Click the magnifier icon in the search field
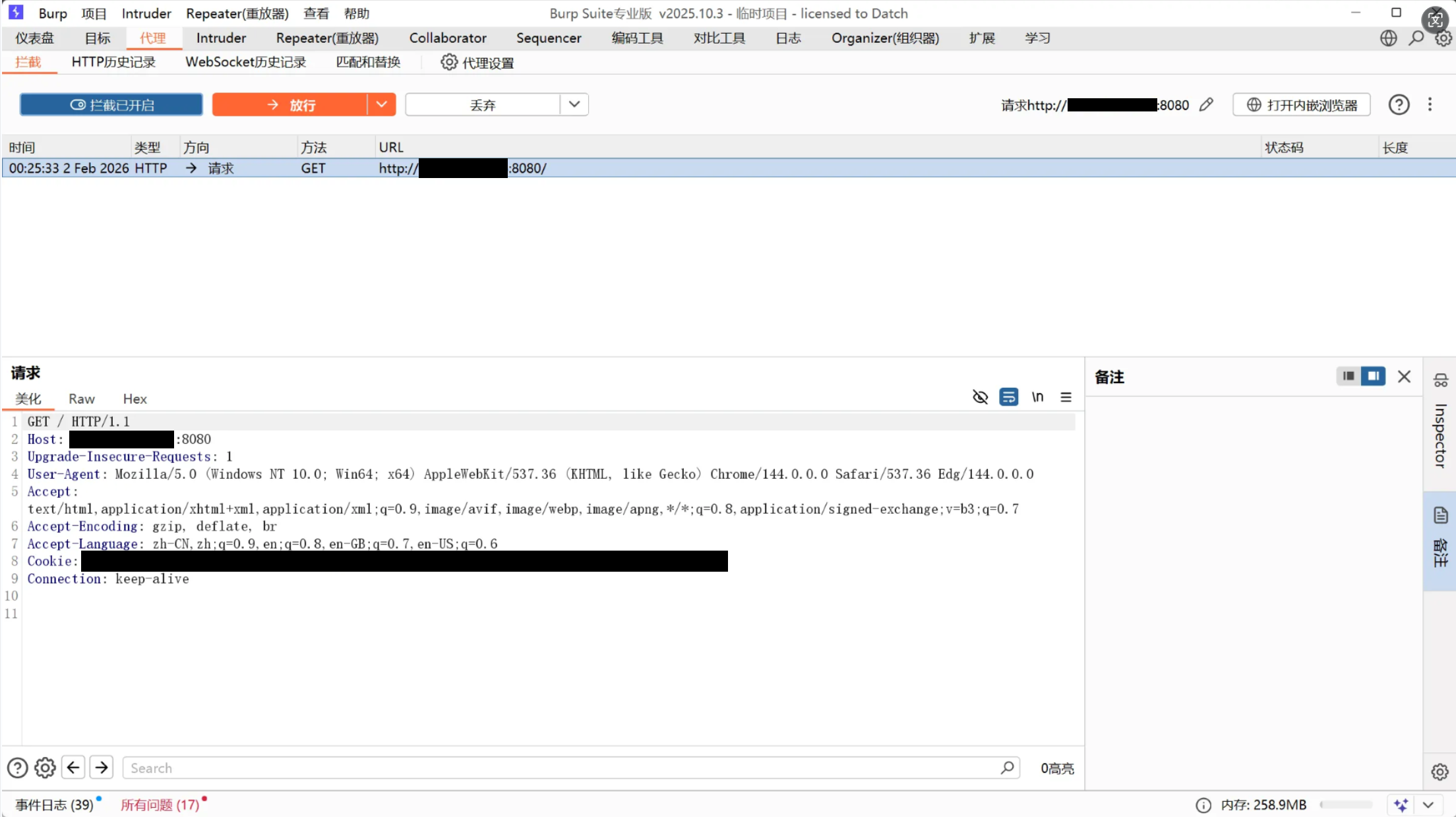The height and width of the screenshot is (817, 1456). (1007, 768)
